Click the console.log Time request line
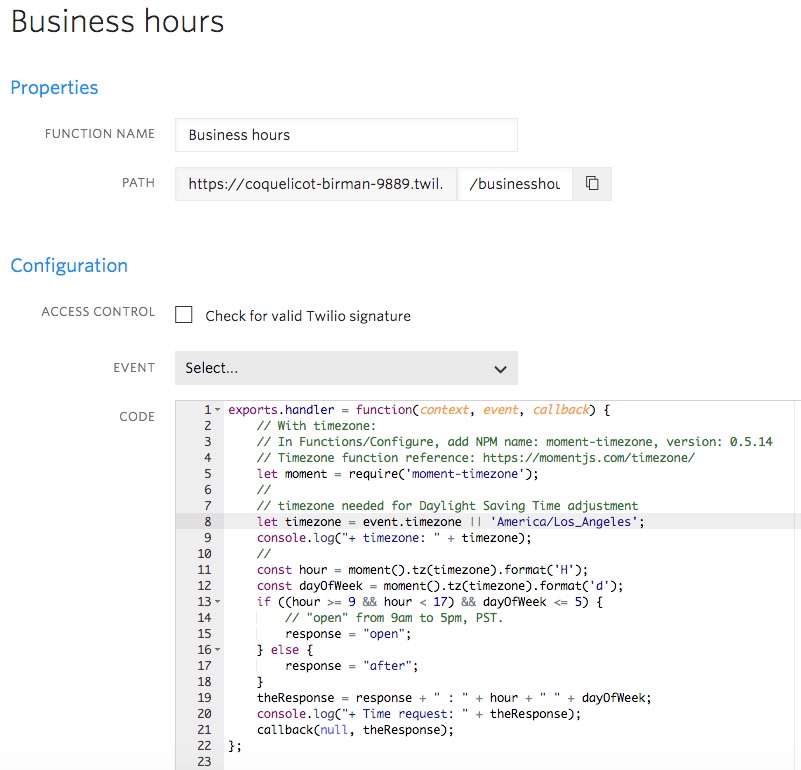This screenshot has width=801, height=770. click(x=419, y=714)
